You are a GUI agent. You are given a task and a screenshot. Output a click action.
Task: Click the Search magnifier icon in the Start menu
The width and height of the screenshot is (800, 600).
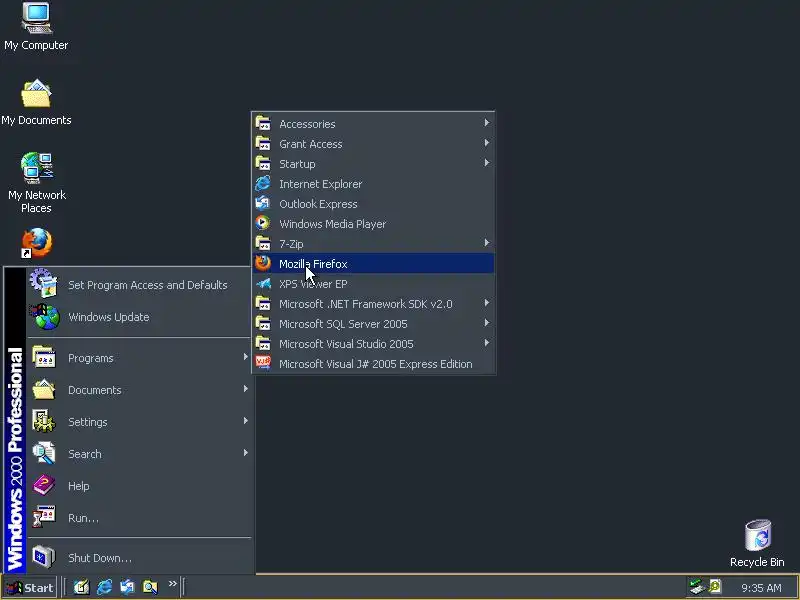pyautogui.click(x=44, y=454)
